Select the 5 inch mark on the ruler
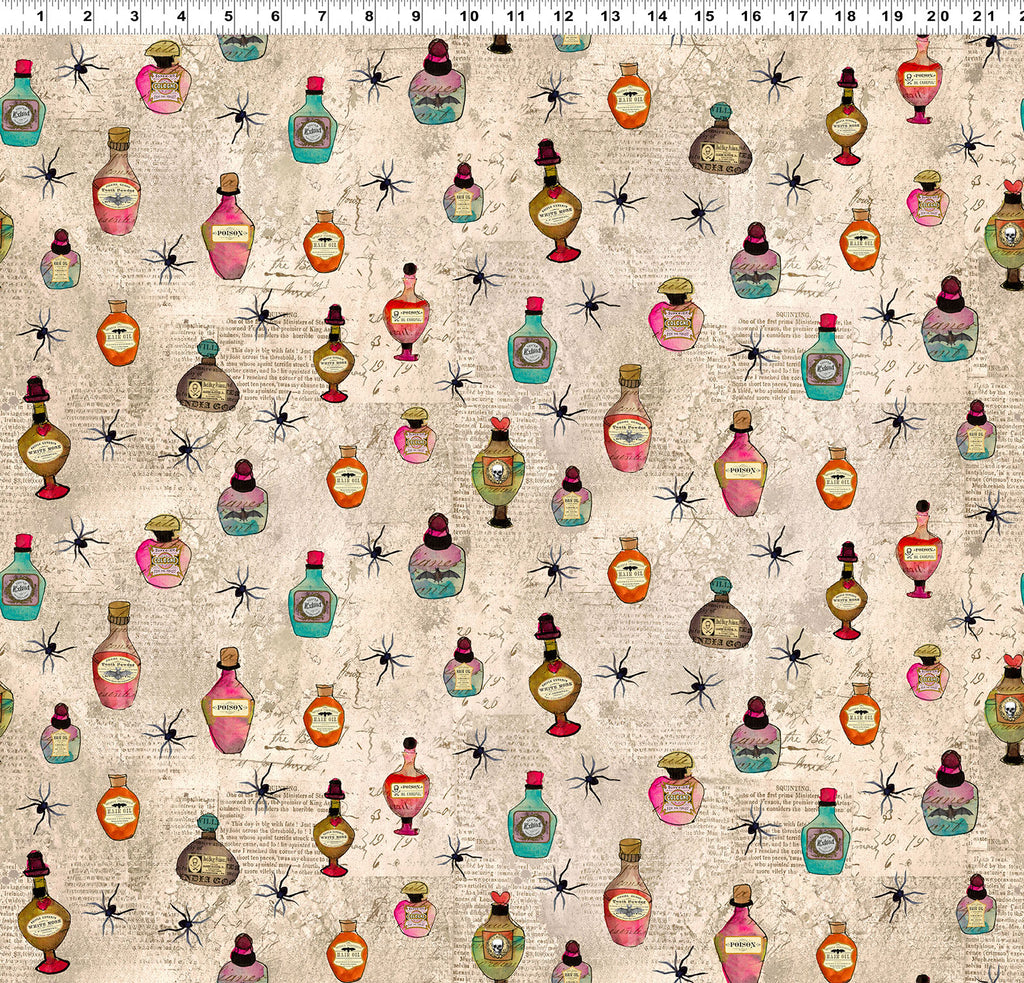Viewport: 1024px width, 983px height. point(228,16)
